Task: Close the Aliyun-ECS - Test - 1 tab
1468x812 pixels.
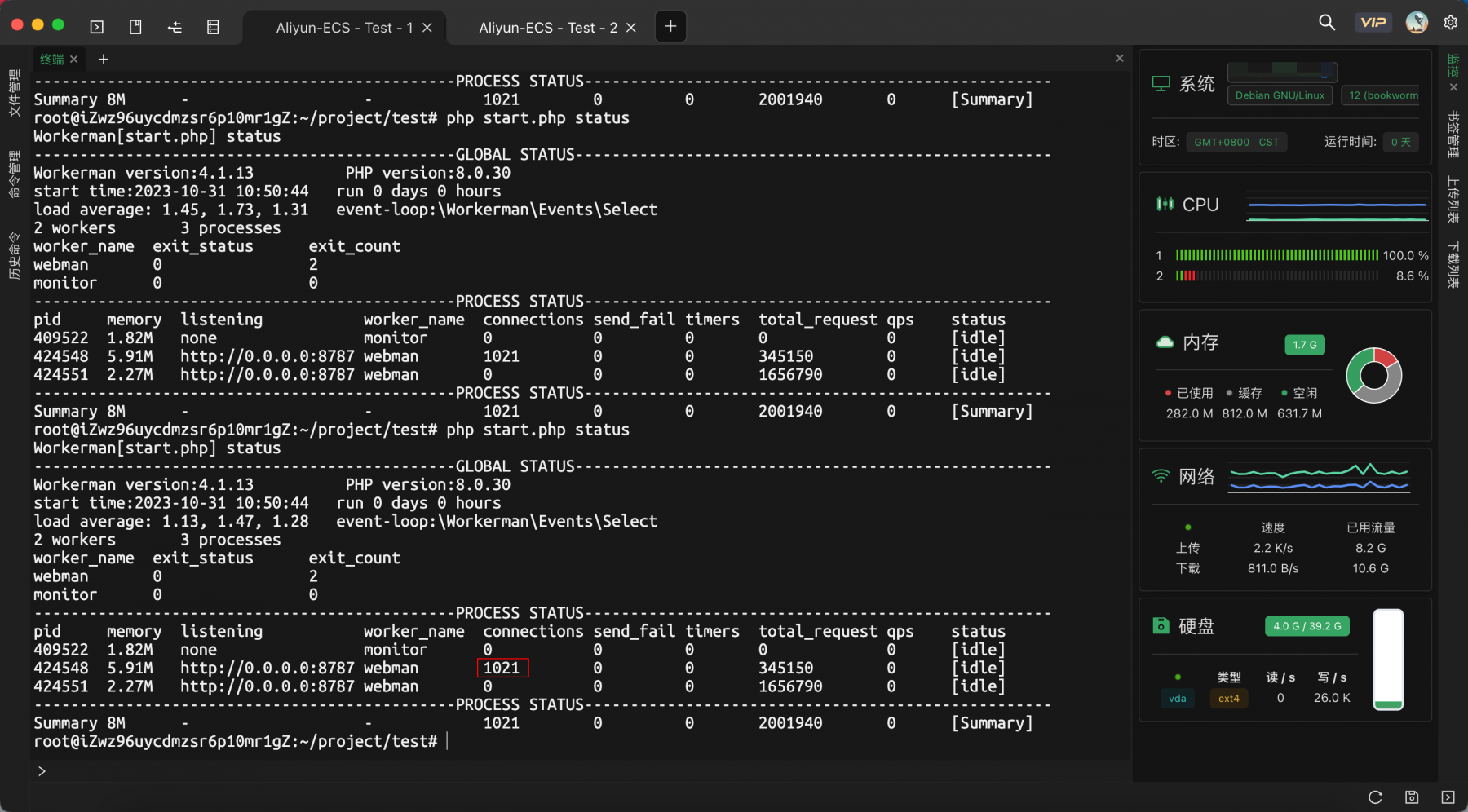Action: pyautogui.click(x=427, y=28)
